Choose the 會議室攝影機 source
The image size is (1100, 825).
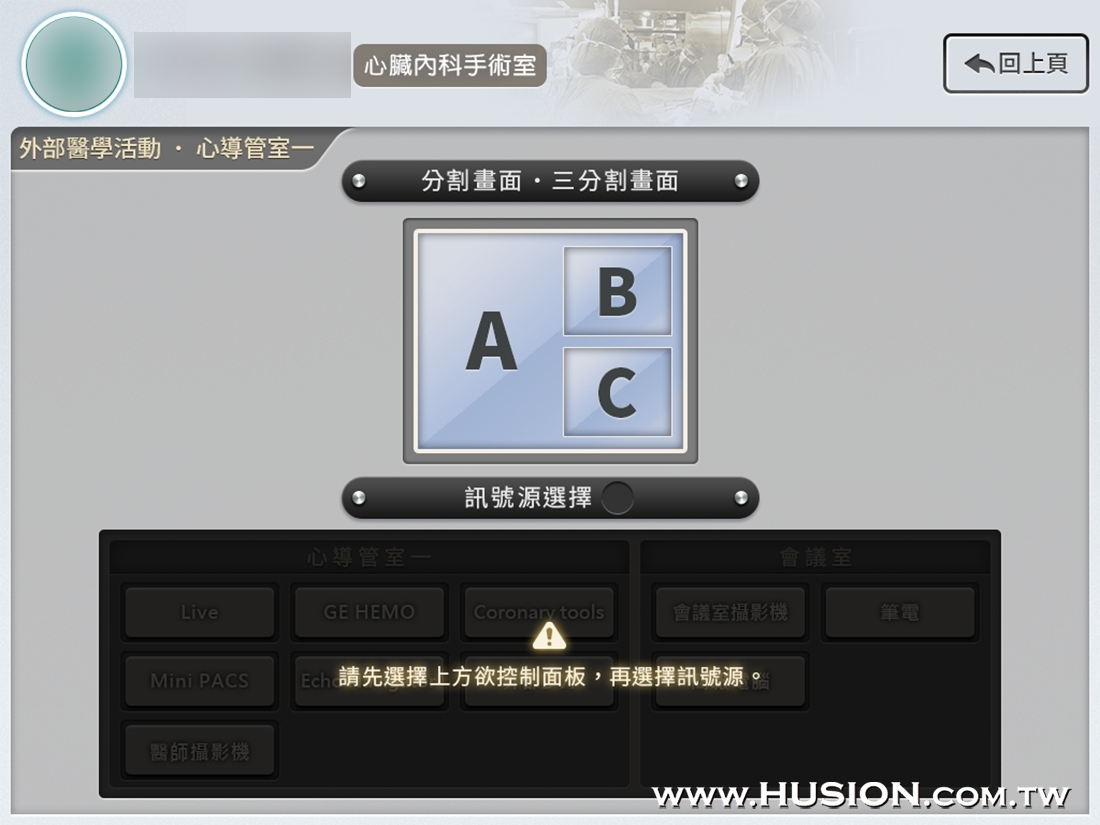(x=730, y=612)
